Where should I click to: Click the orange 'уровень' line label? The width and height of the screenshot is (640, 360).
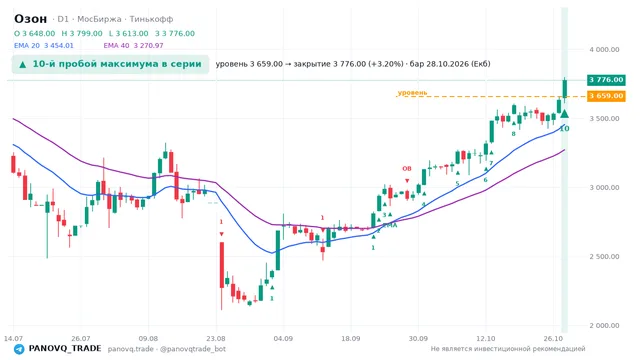click(412, 93)
